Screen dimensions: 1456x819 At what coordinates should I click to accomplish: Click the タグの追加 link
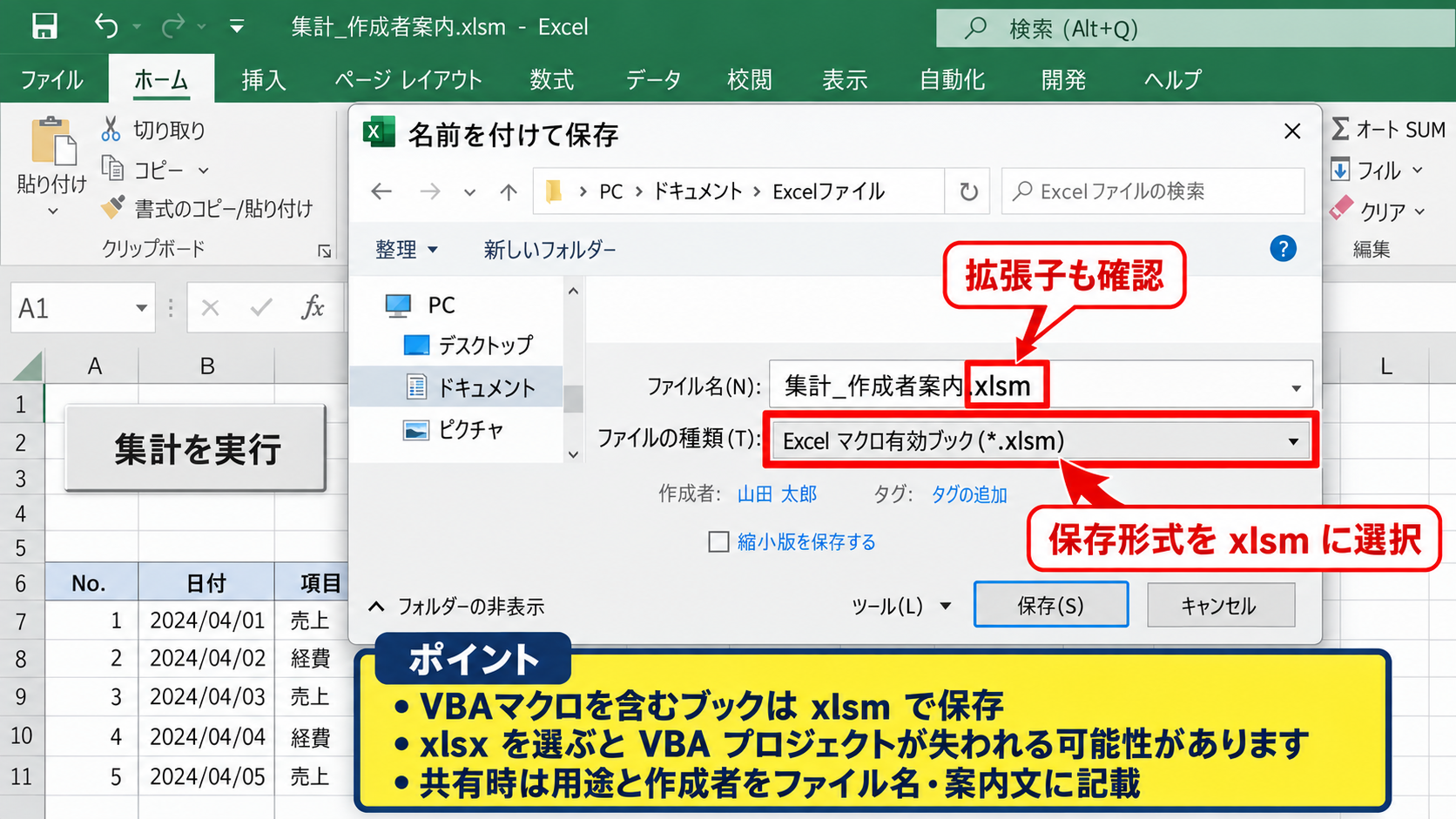coord(969,494)
